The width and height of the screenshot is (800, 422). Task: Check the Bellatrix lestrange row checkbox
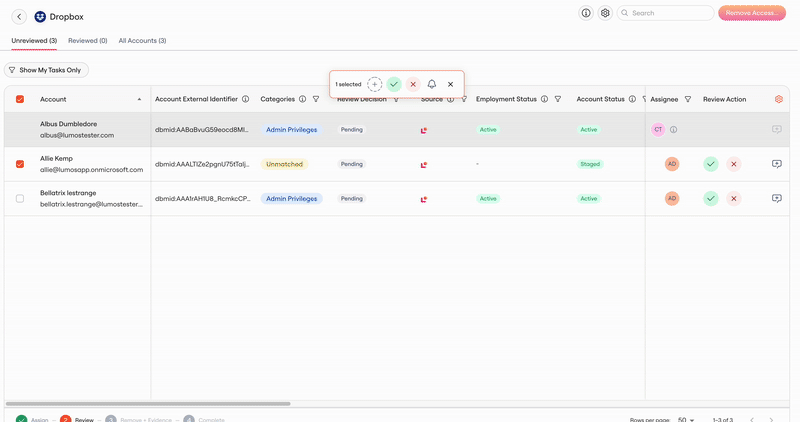20,198
